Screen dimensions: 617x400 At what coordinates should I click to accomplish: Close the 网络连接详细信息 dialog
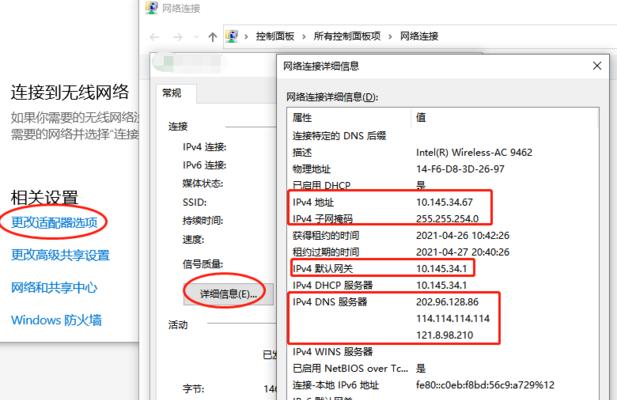click(597, 66)
